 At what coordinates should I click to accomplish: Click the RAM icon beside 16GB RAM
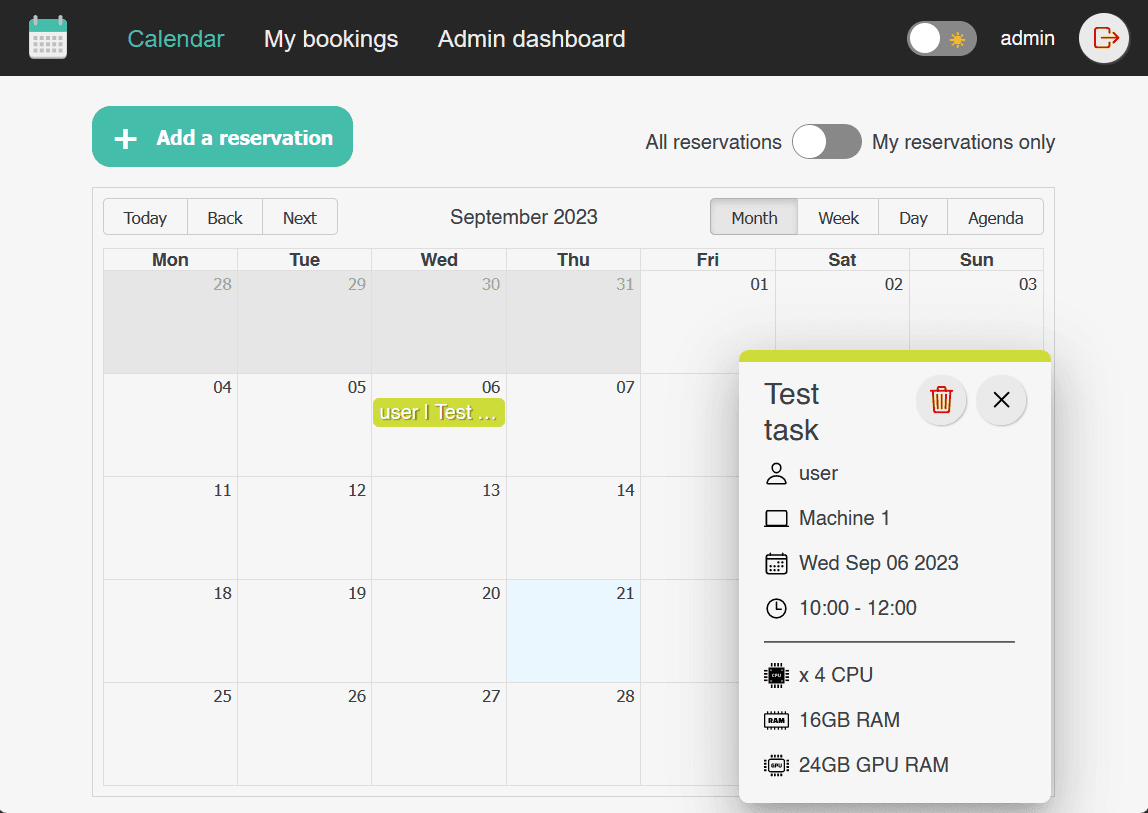776,719
